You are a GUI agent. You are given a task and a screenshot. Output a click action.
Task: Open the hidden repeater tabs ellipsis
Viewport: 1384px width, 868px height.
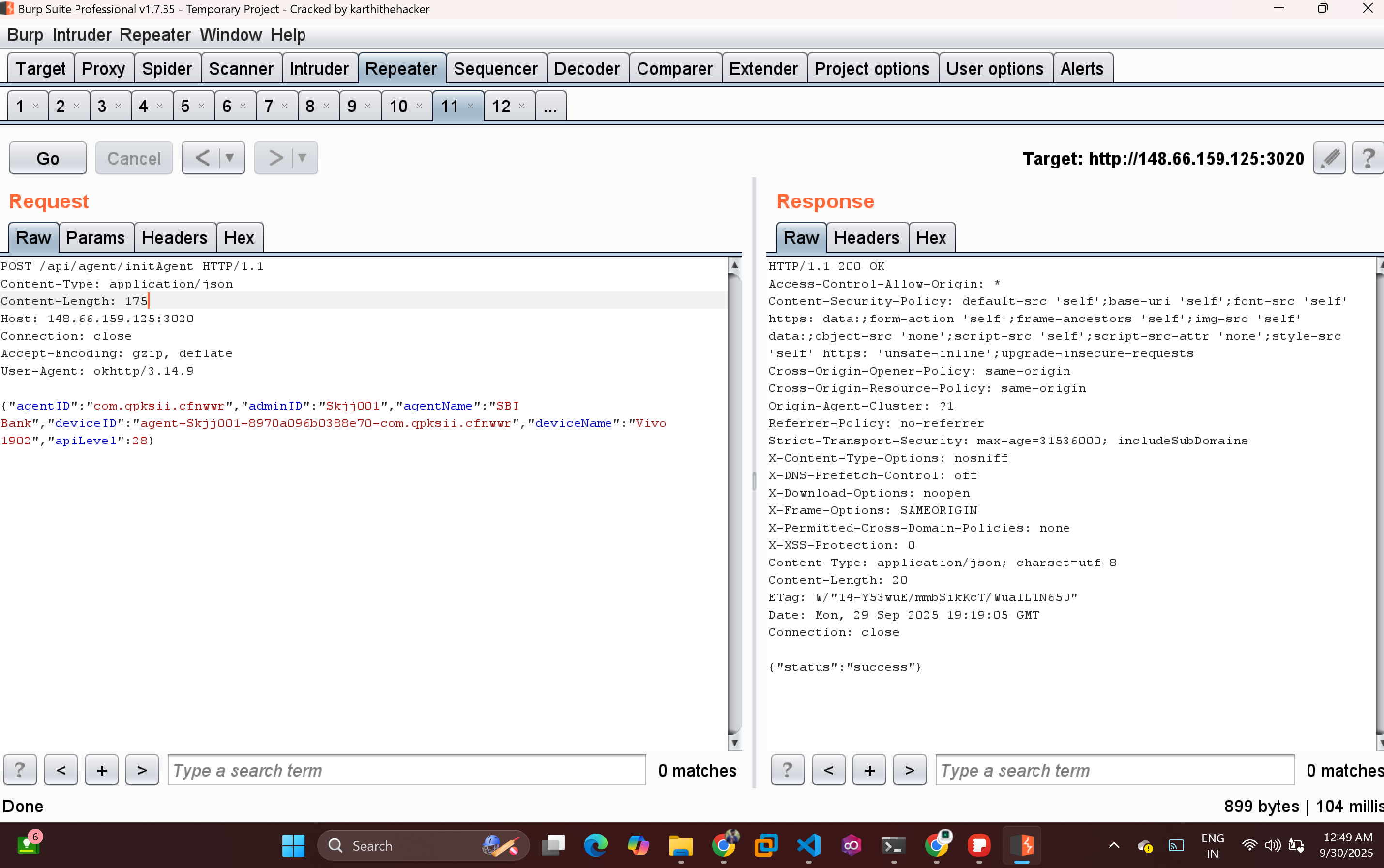(550, 106)
